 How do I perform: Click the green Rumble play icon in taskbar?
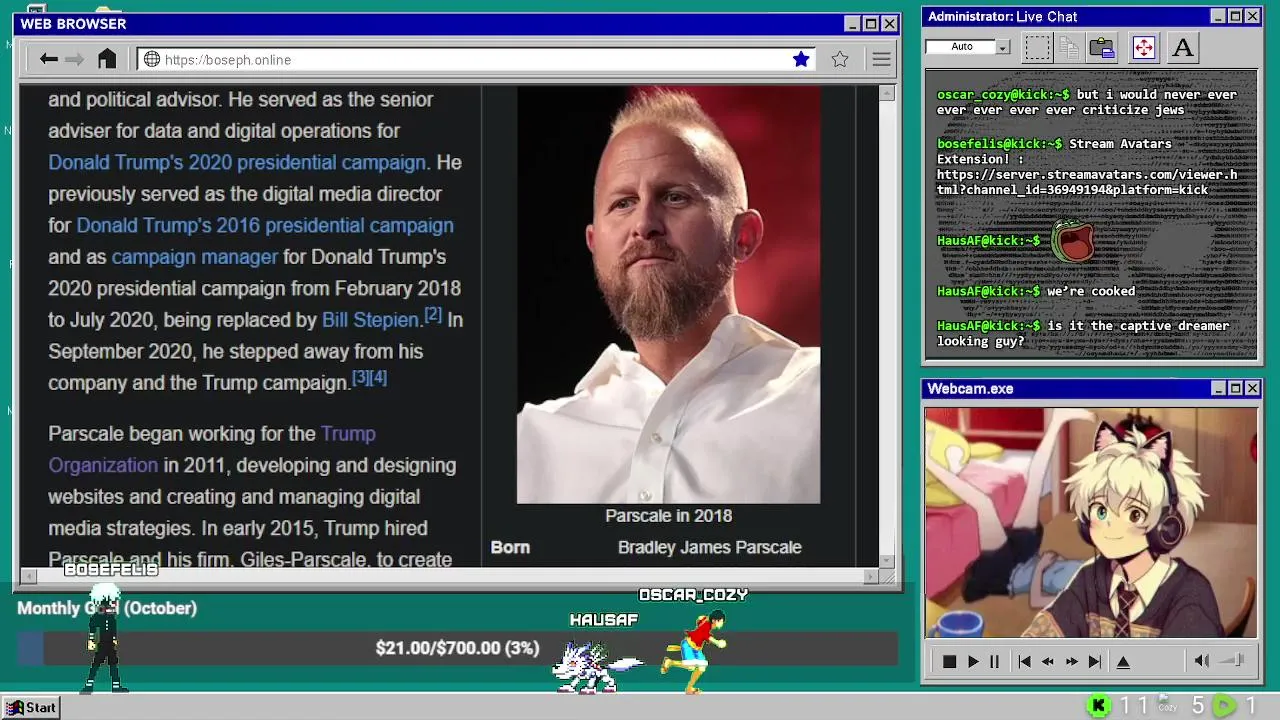pos(1223,706)
